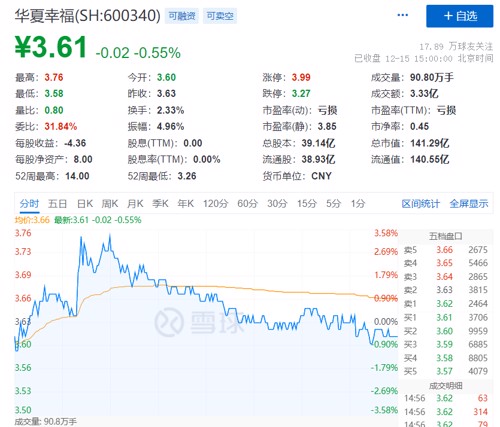Click the current price ¥3.61
Screen dimensions: 500x427
(x=51, y=47)
